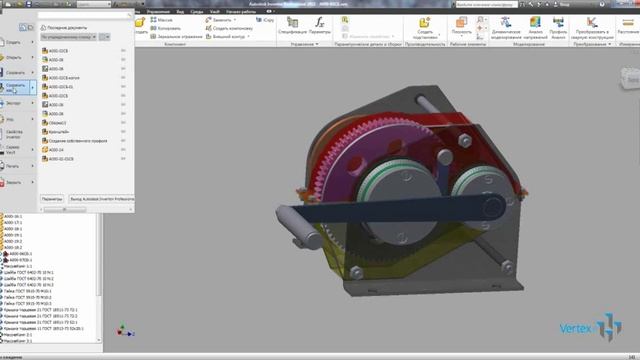Click Создать компоновку tool
640x360 pixels.
click(229, 28)
